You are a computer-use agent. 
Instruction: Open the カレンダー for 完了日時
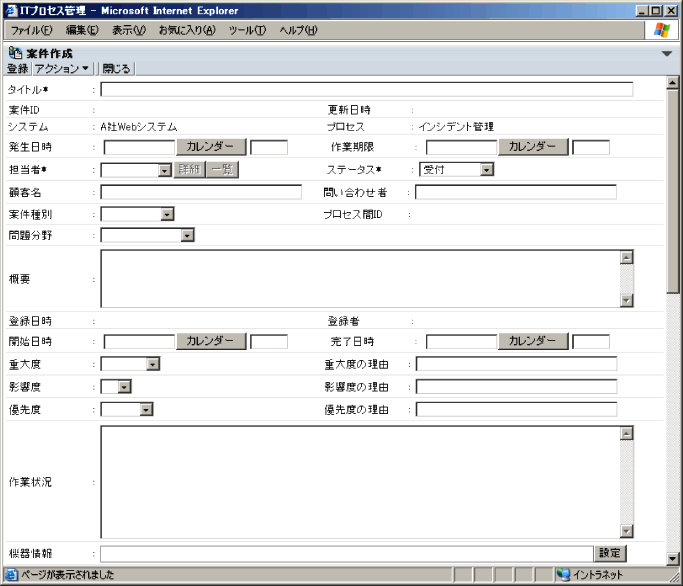(533, 341)
